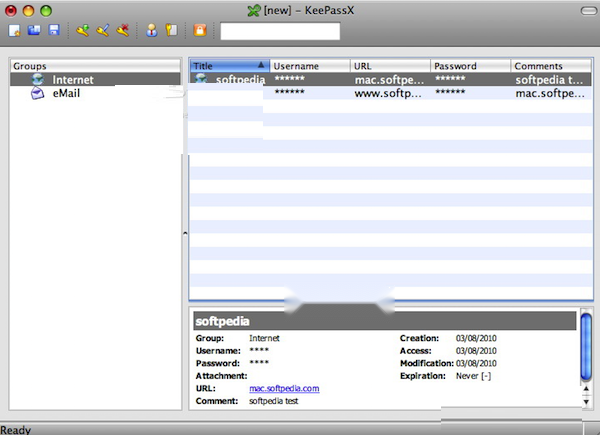Zoom the window with the green button
The width and height of the screenshot is (600, 435).
[x=46, y=11]
